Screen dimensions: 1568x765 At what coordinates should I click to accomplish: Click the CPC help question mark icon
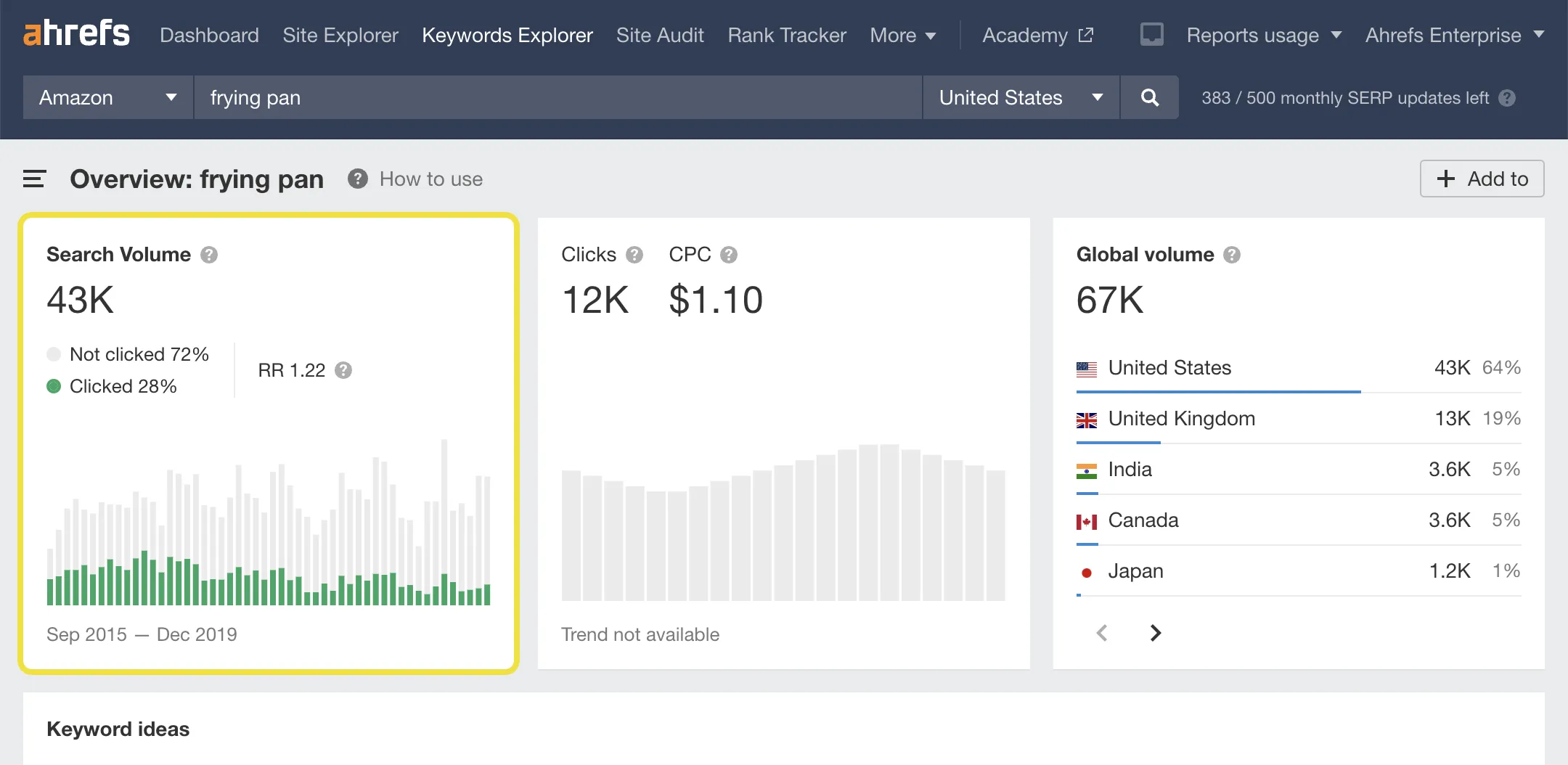tap(730, 254)
